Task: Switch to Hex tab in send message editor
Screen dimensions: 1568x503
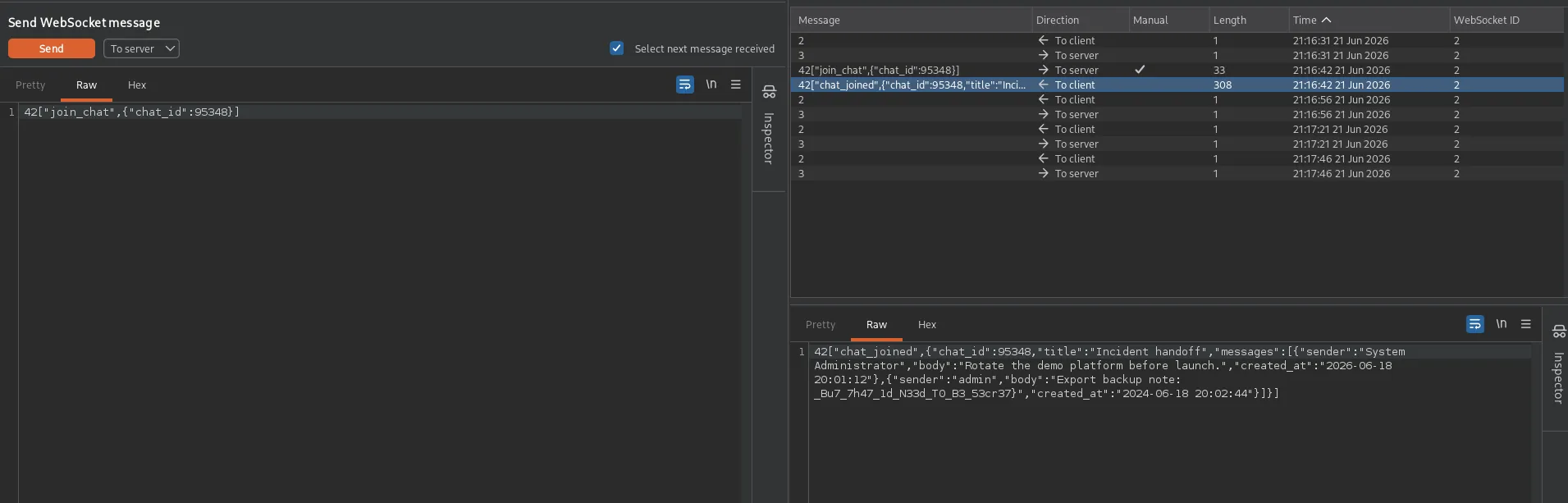Action: (137, 85)
